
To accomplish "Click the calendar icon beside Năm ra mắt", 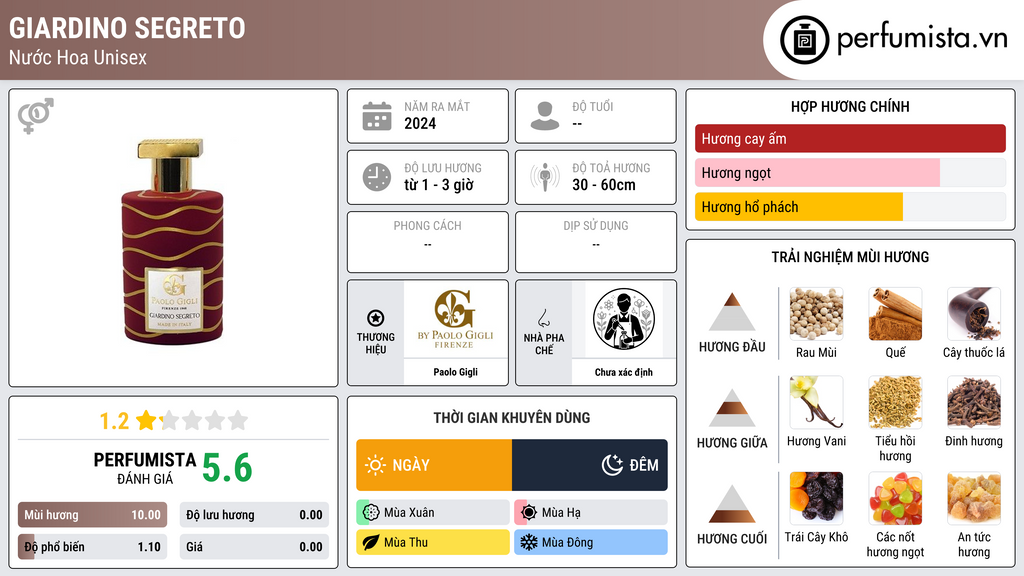I will click(377, 116).
